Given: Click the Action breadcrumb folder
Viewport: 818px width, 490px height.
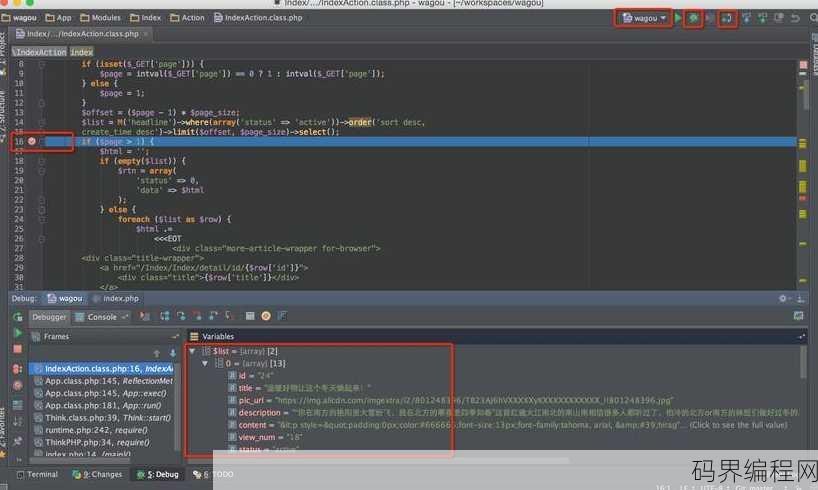Looking at the screenshot, I should [187, 18].
